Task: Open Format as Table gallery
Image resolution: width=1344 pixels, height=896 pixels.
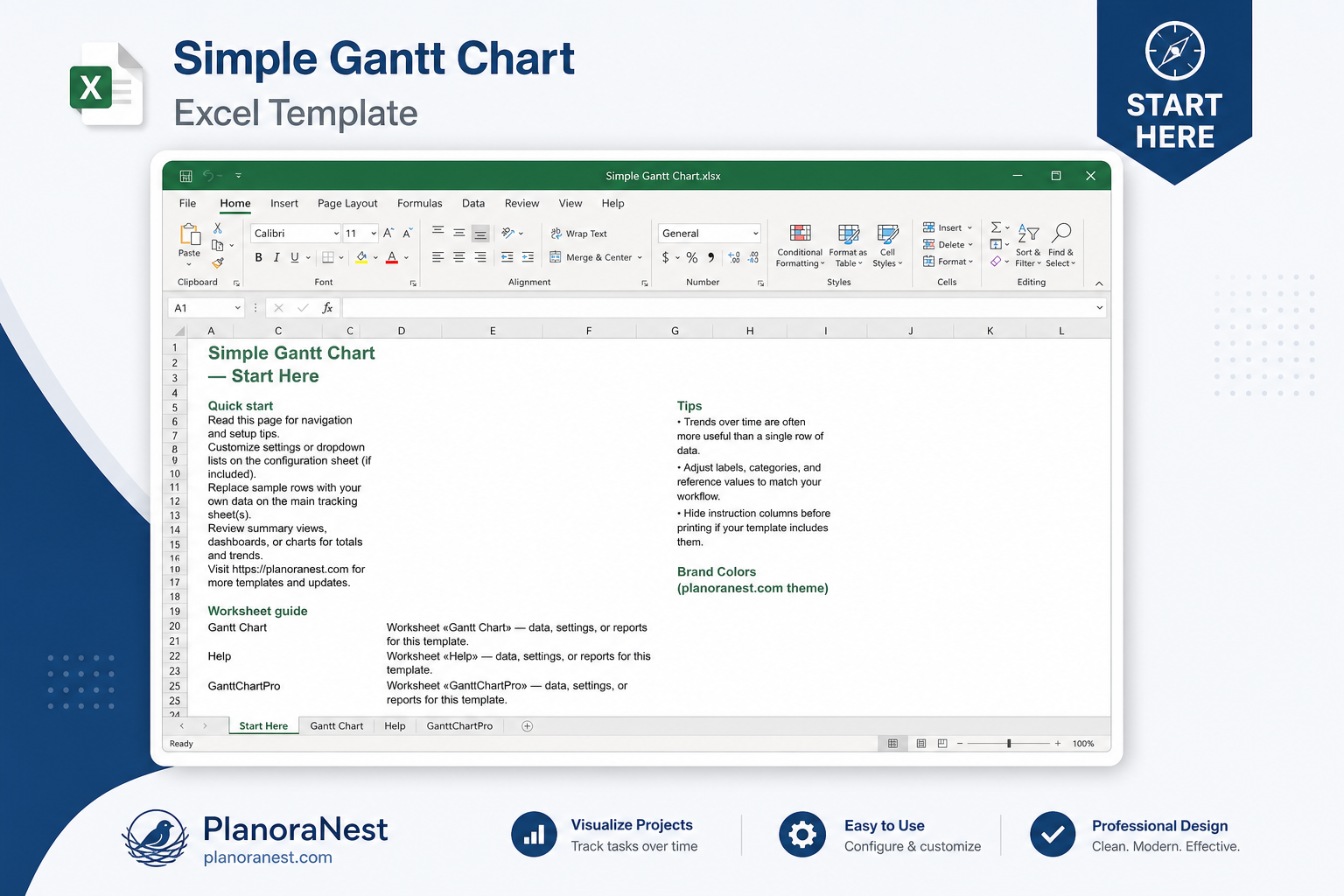Action: 848,245
